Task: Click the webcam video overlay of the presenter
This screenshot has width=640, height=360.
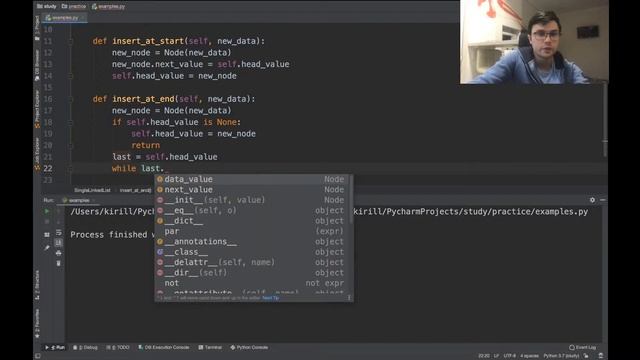Action: pyautogui.click(x=534, y=42)
